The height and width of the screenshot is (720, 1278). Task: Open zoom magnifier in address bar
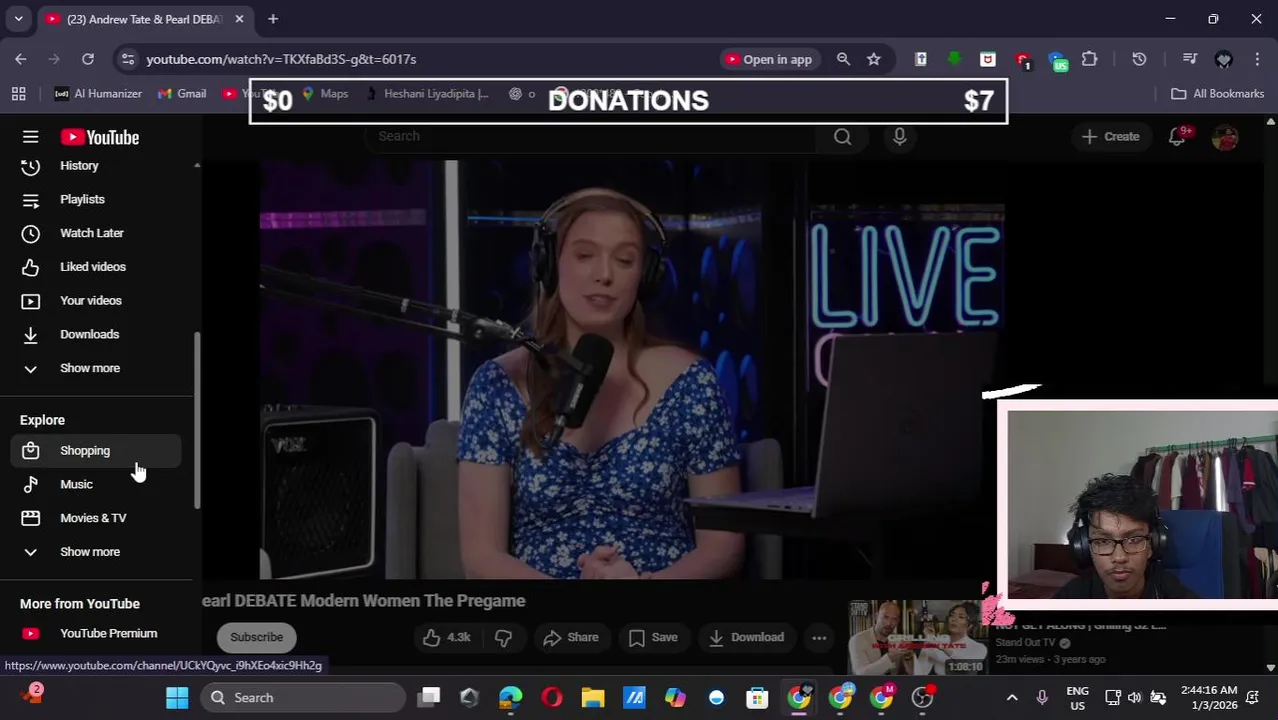[843, 59]
